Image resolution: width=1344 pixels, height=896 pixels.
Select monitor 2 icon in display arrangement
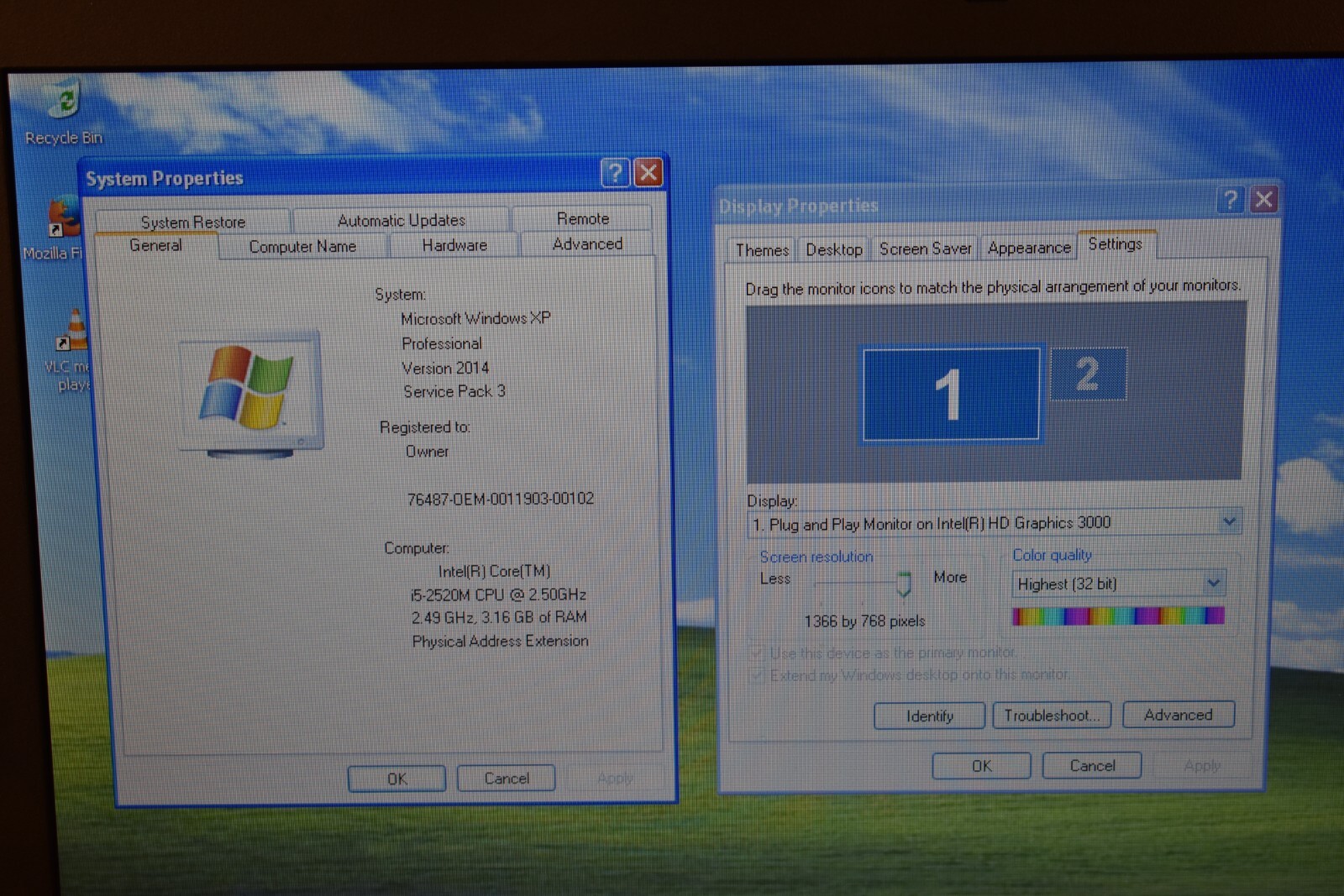click(x=1088, y=374)
